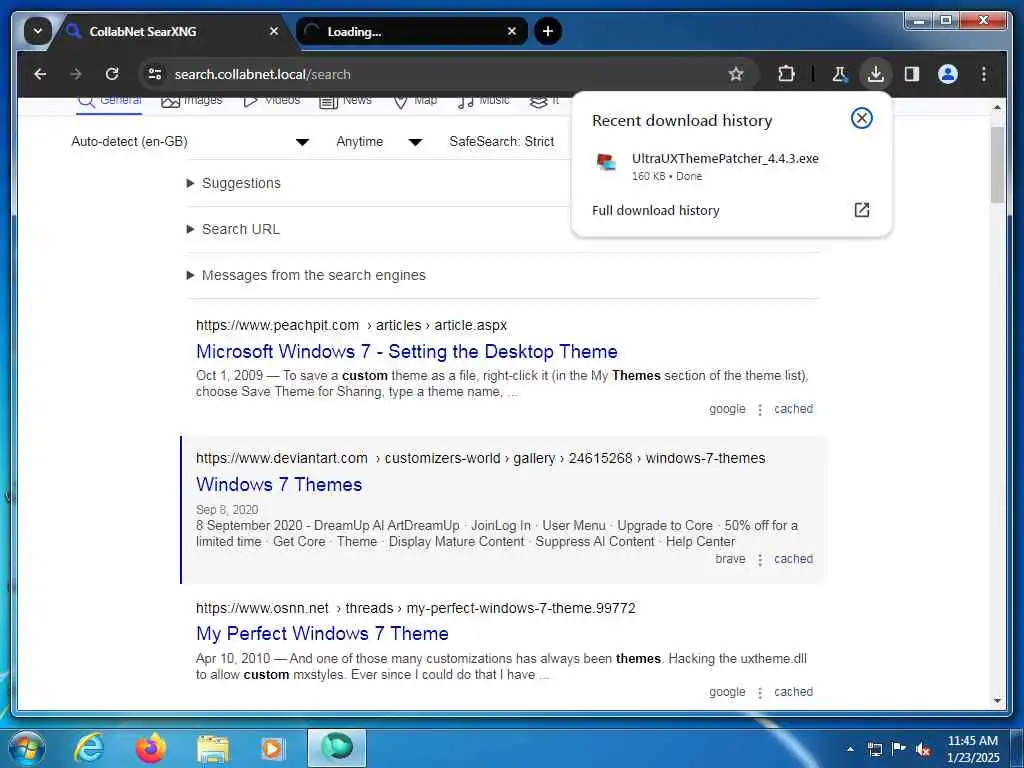The width and height of the screenshot is (1024, 768).
Task: Open more options dots on peachpit result
Action: [x=760, y=409]
